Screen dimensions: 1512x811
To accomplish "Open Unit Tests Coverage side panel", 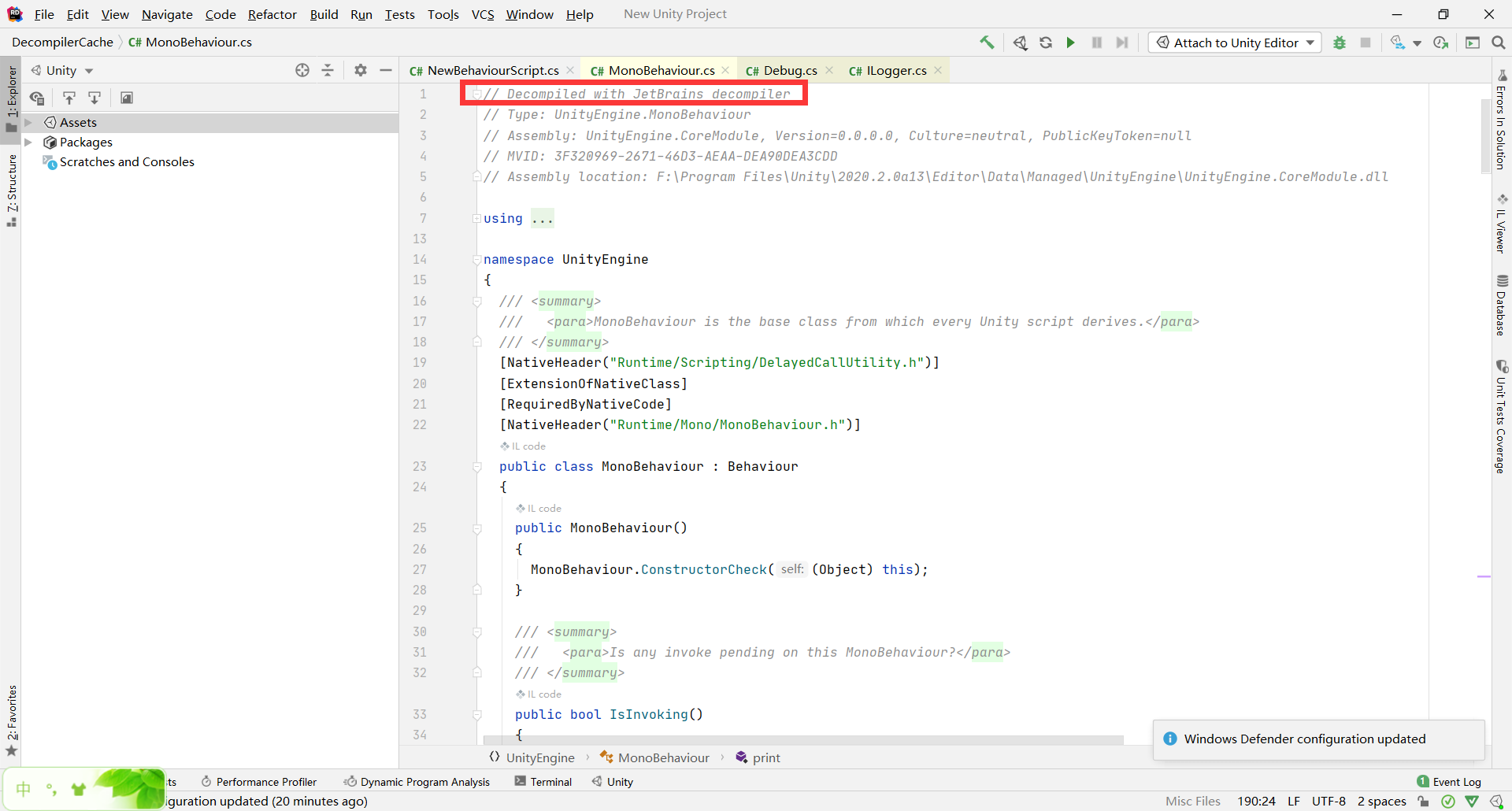I will point(1502,417).
